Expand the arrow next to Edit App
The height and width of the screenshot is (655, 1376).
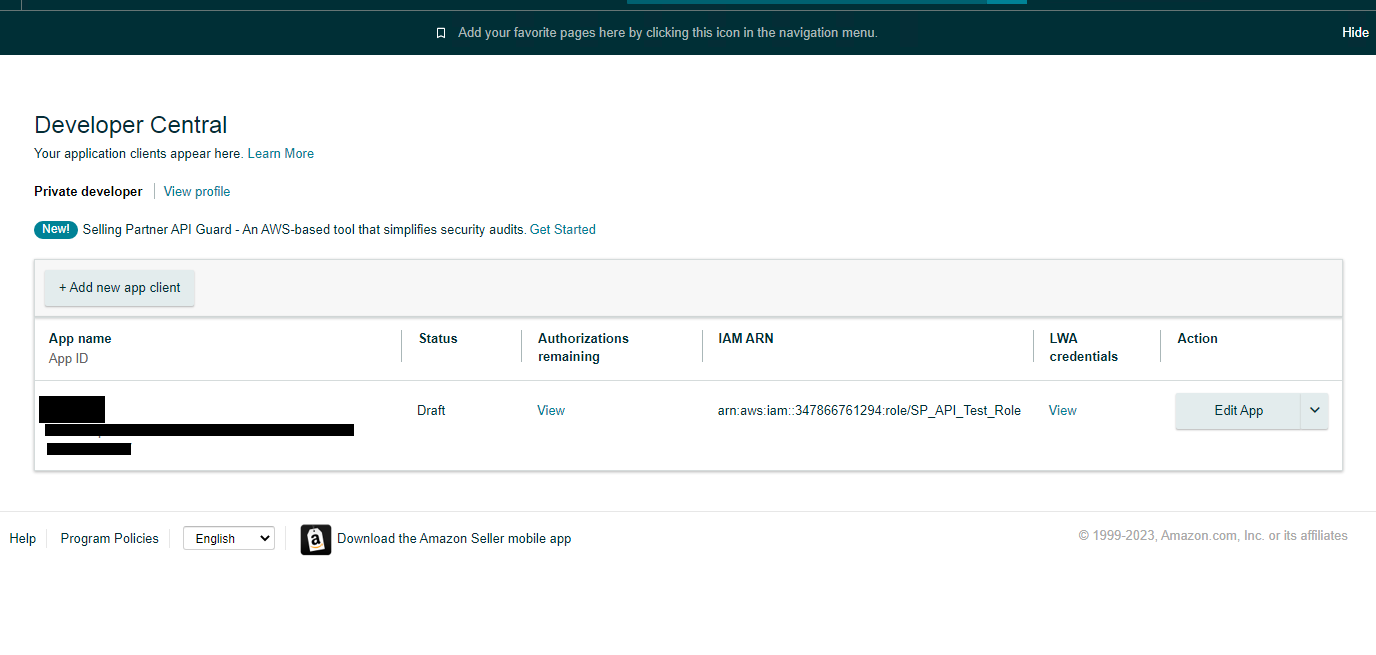(1314, 411)
